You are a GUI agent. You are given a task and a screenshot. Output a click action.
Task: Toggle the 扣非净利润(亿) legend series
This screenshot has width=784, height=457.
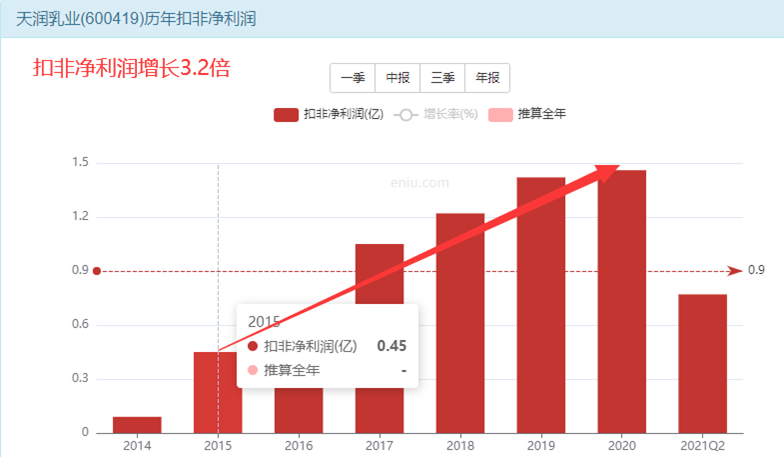point(328,114)
